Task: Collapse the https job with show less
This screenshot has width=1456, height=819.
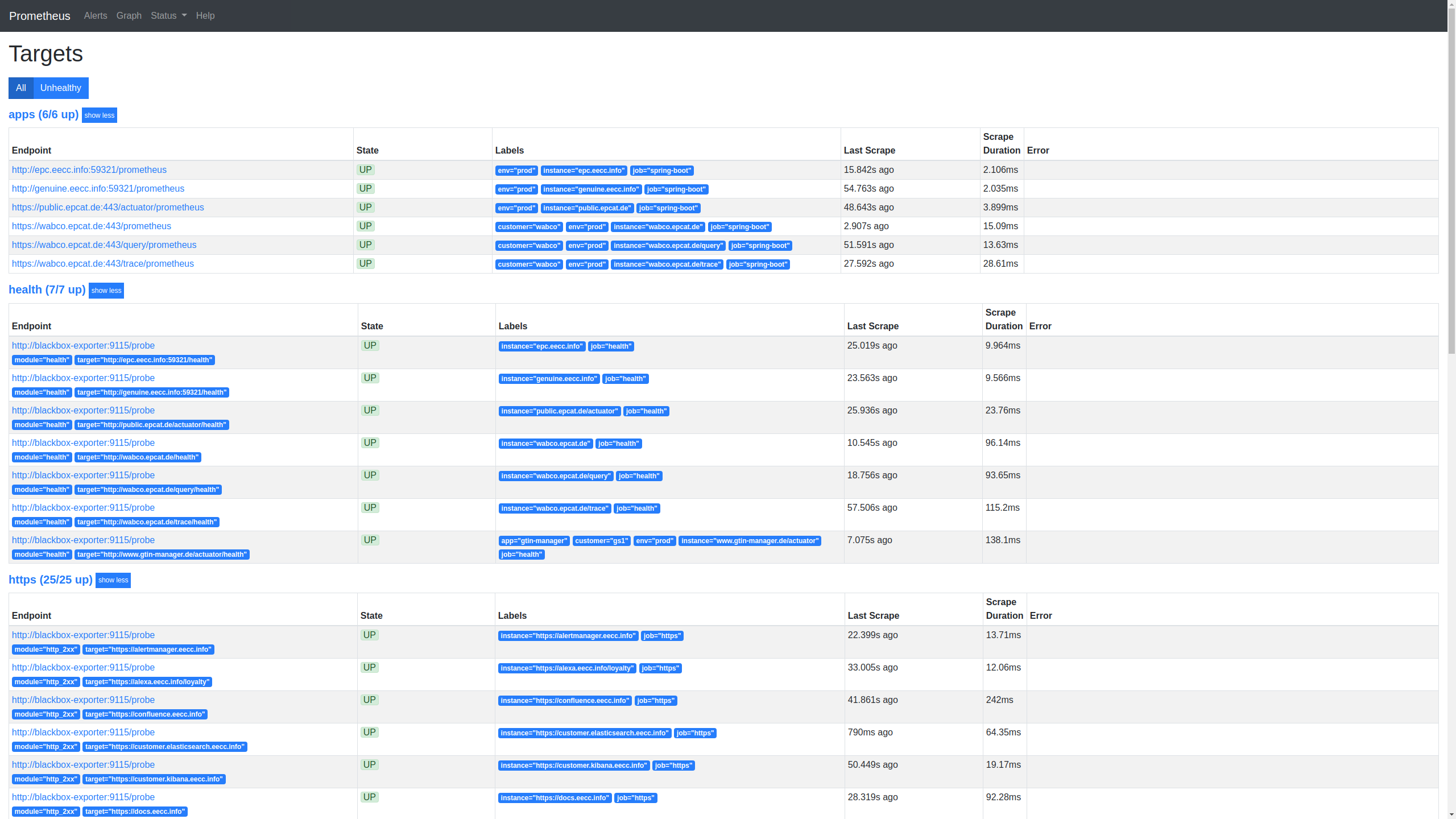Action: [113, 580]
